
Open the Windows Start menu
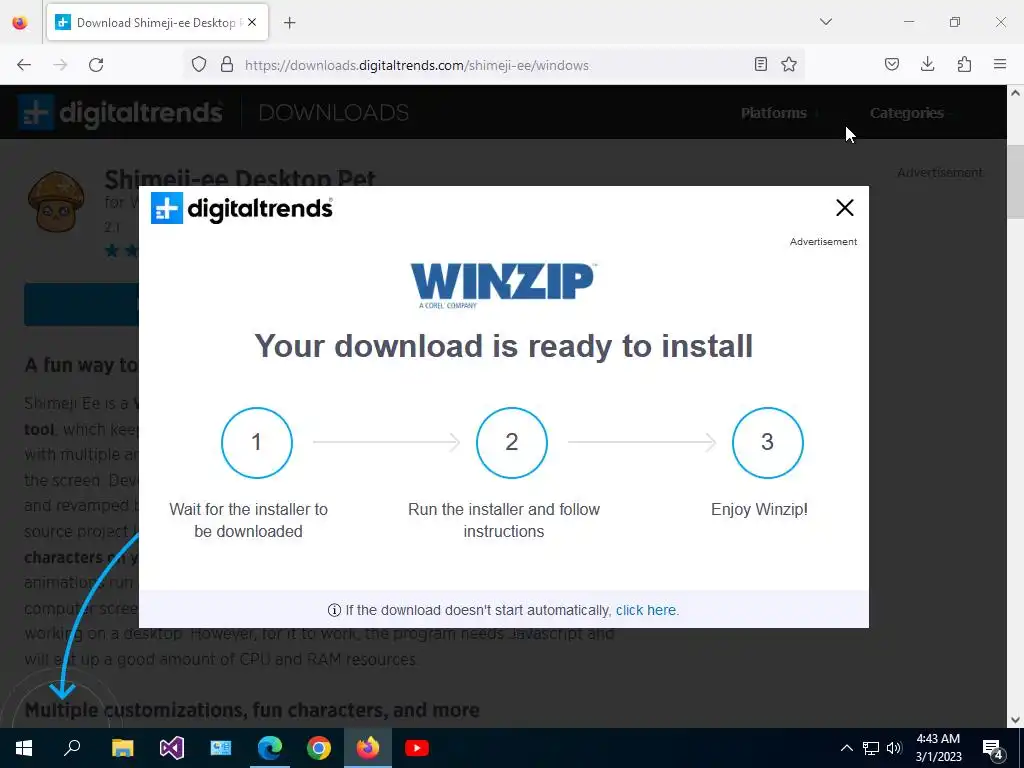[24, 748]
